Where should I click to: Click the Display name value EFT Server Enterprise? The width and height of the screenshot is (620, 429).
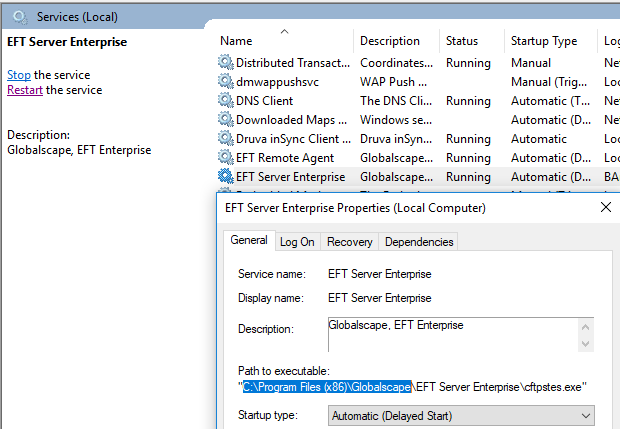pos(380,298)
